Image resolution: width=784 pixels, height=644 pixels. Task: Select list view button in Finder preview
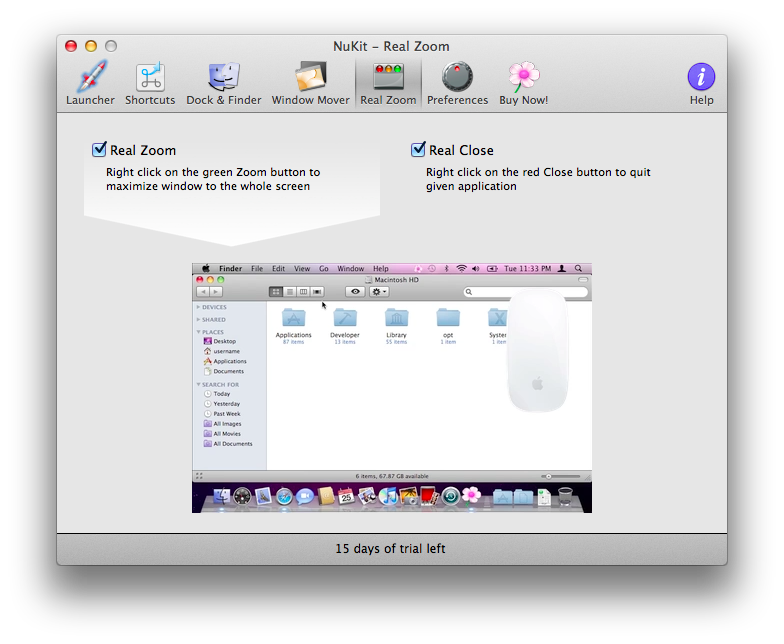tap(290, 292)
